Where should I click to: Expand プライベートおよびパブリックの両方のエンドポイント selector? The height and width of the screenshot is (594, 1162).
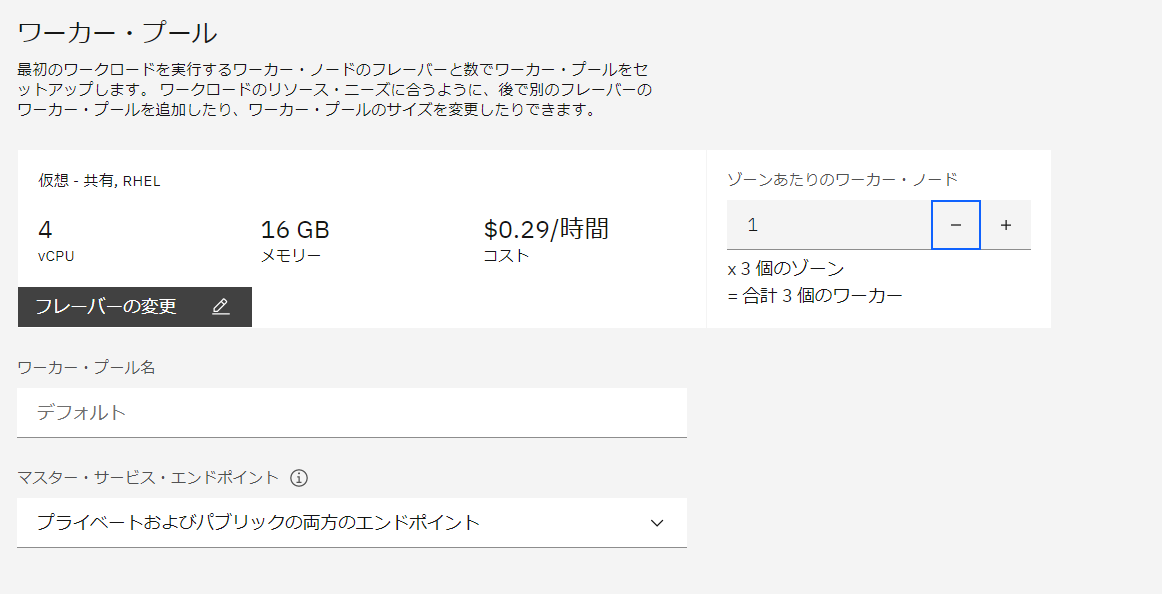pos(352,522)
